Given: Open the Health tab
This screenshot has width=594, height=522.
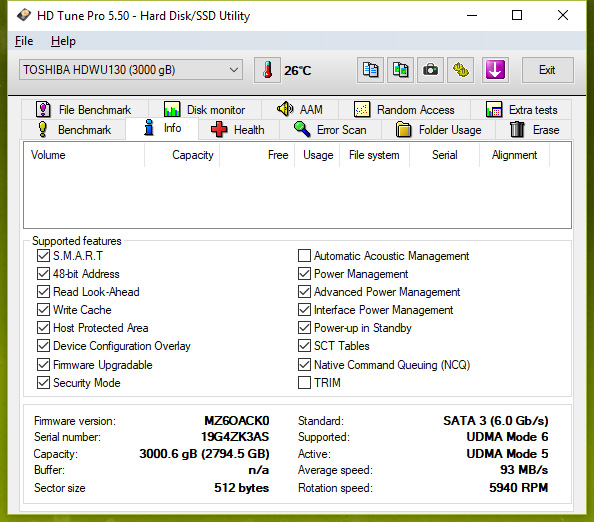Looking at the screenshot, I should (238, 130).
